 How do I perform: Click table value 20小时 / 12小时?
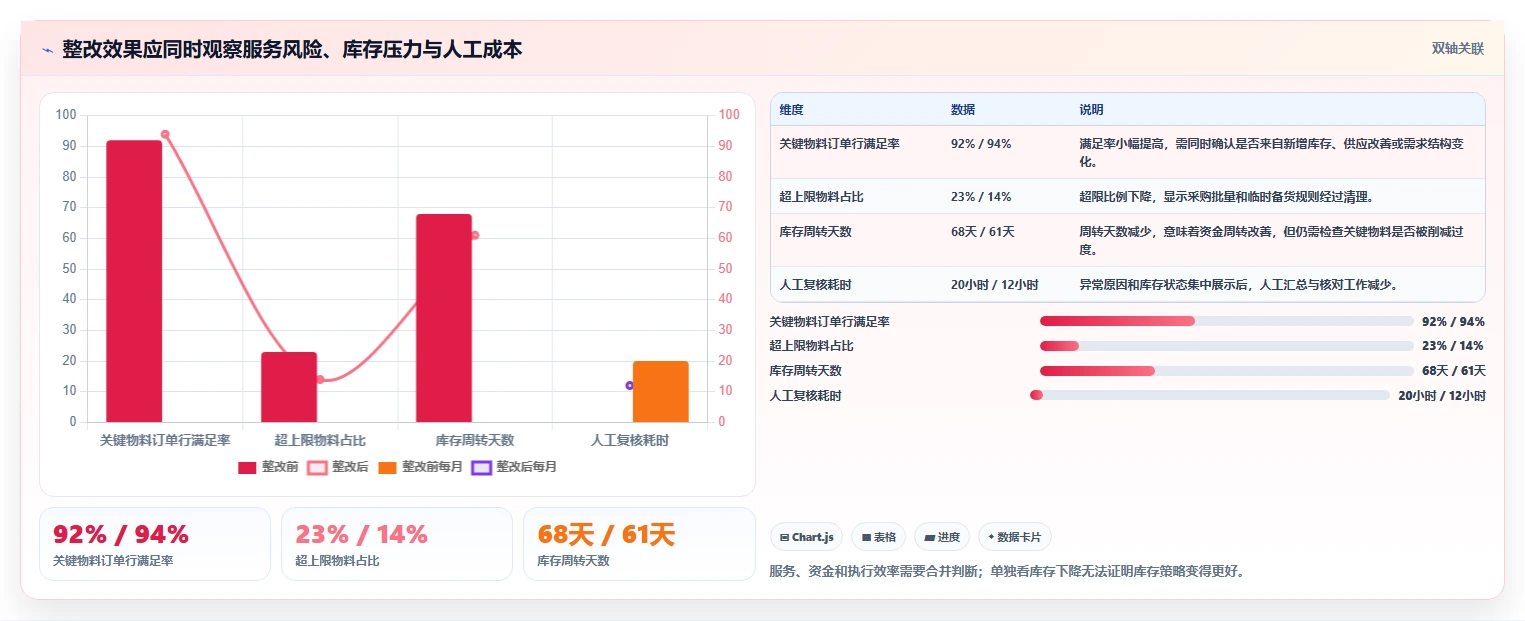(x=995, y=285)
